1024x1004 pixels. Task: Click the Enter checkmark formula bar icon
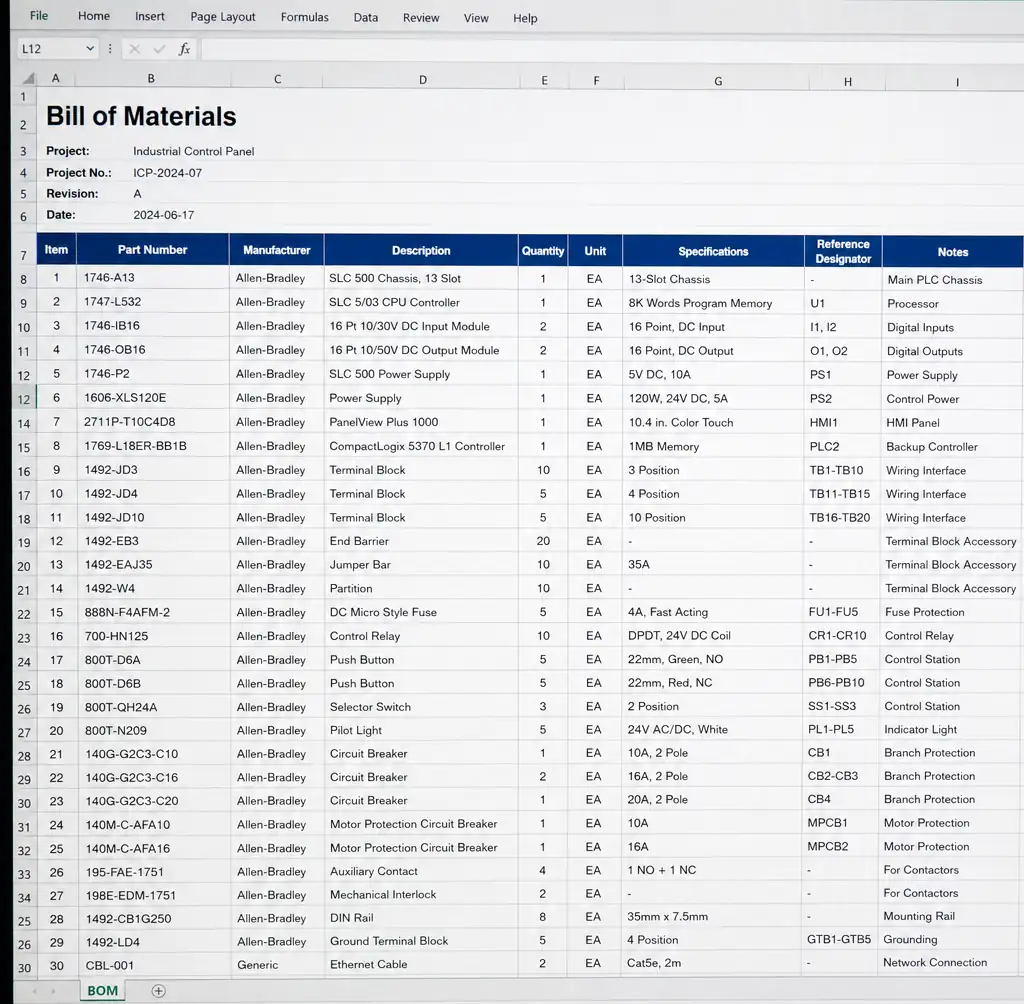pyautogui.click(x=159, y=49)
